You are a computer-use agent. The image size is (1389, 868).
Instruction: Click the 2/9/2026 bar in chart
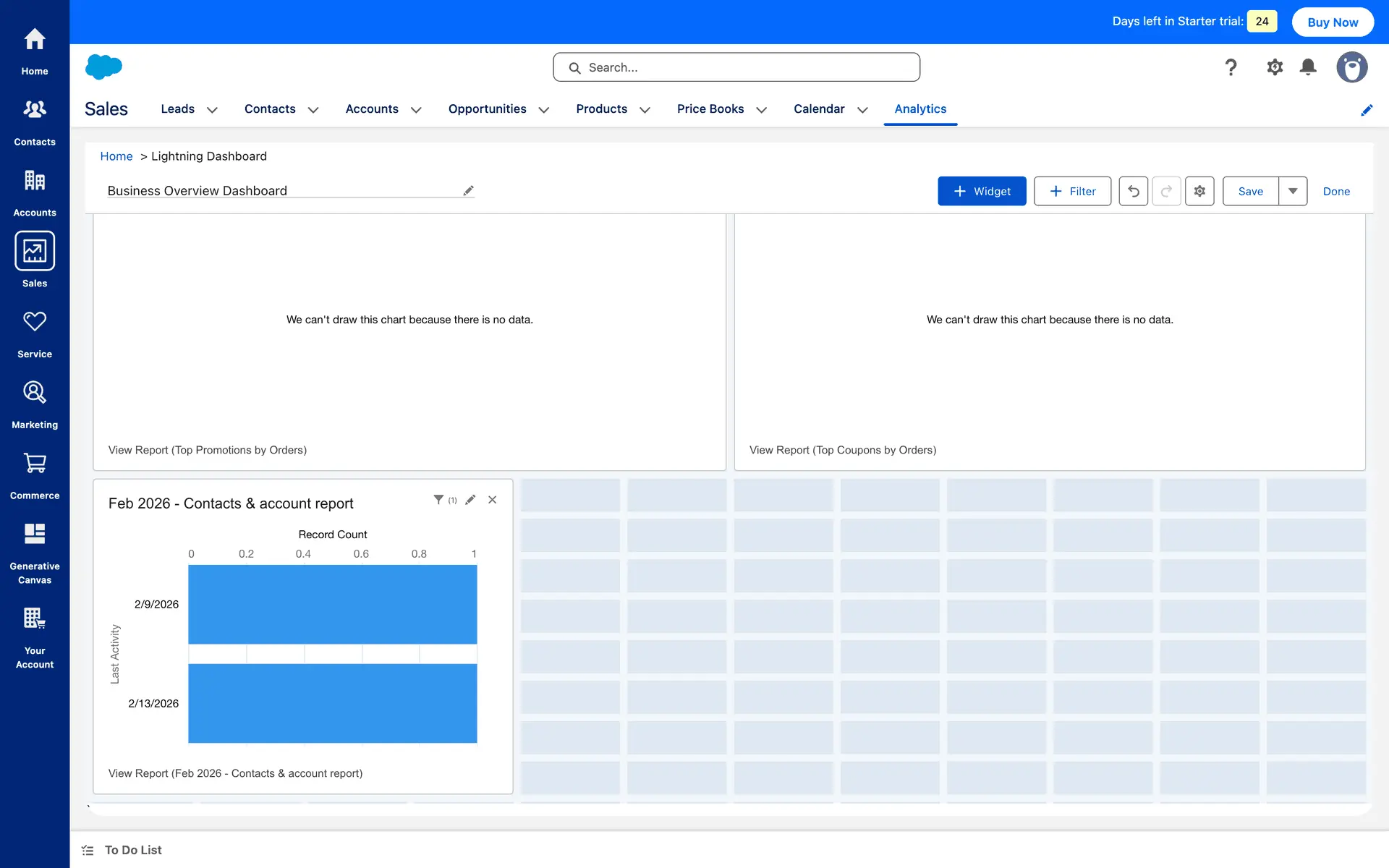point(333,604)
